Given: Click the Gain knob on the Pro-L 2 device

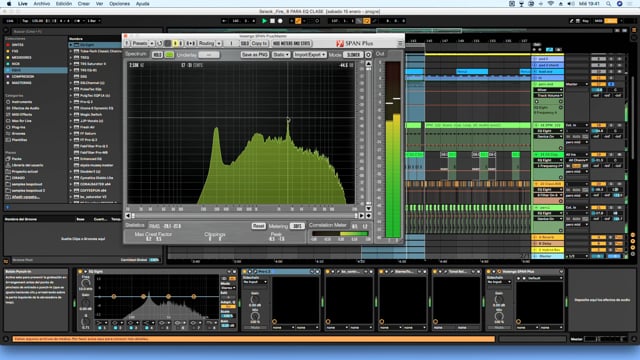Looking at the screenshot, I should point(255,300).
